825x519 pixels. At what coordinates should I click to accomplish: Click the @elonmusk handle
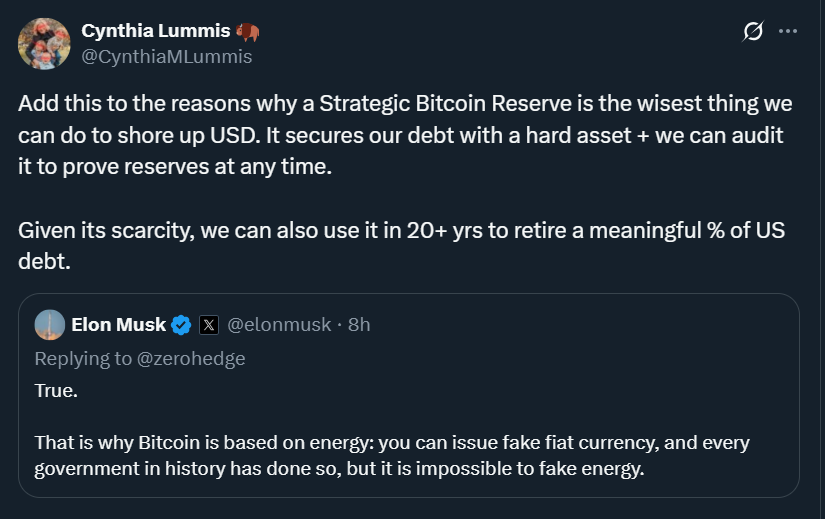pos(277,324)
